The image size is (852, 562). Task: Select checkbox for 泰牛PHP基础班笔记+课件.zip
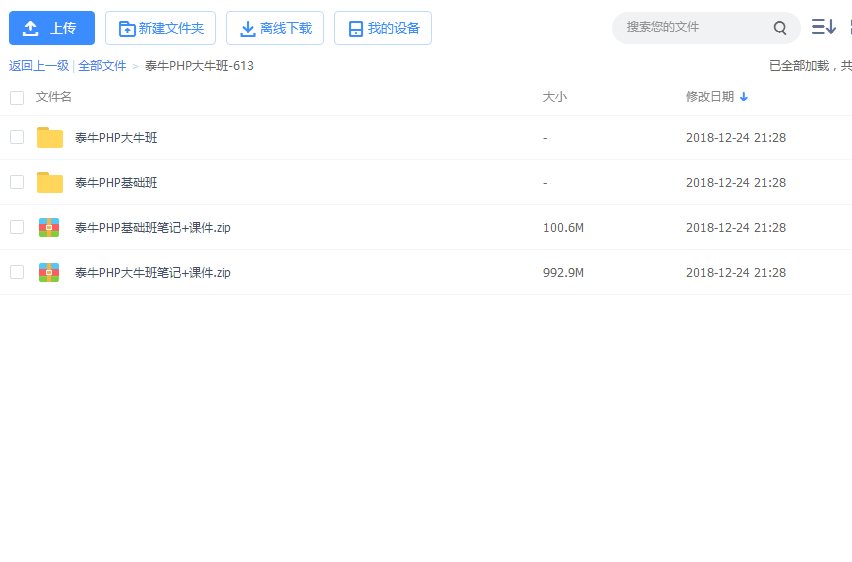pyautogui.click(x=17, y=227)
